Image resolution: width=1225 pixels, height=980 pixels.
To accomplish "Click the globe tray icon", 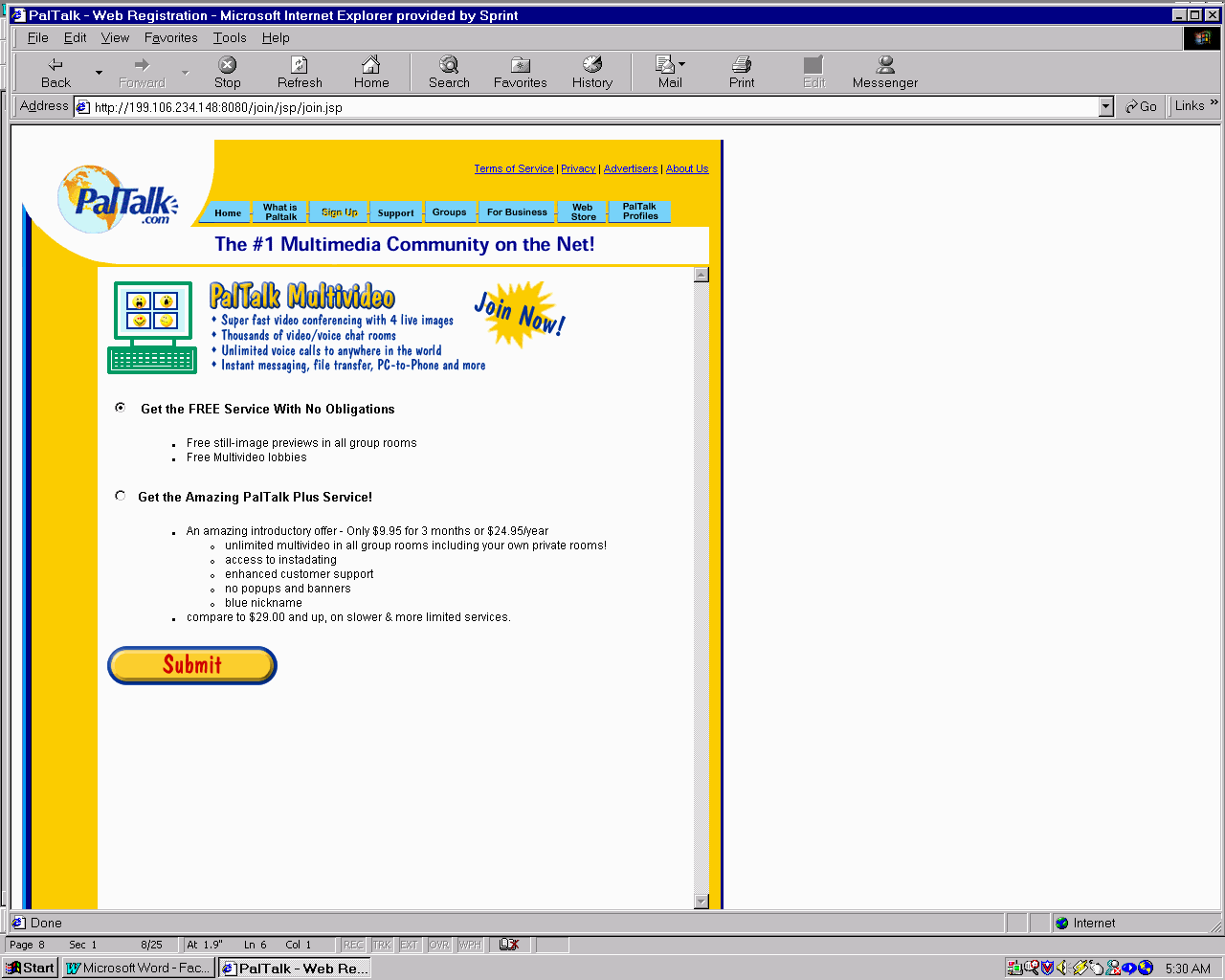I will [1146, 968].
